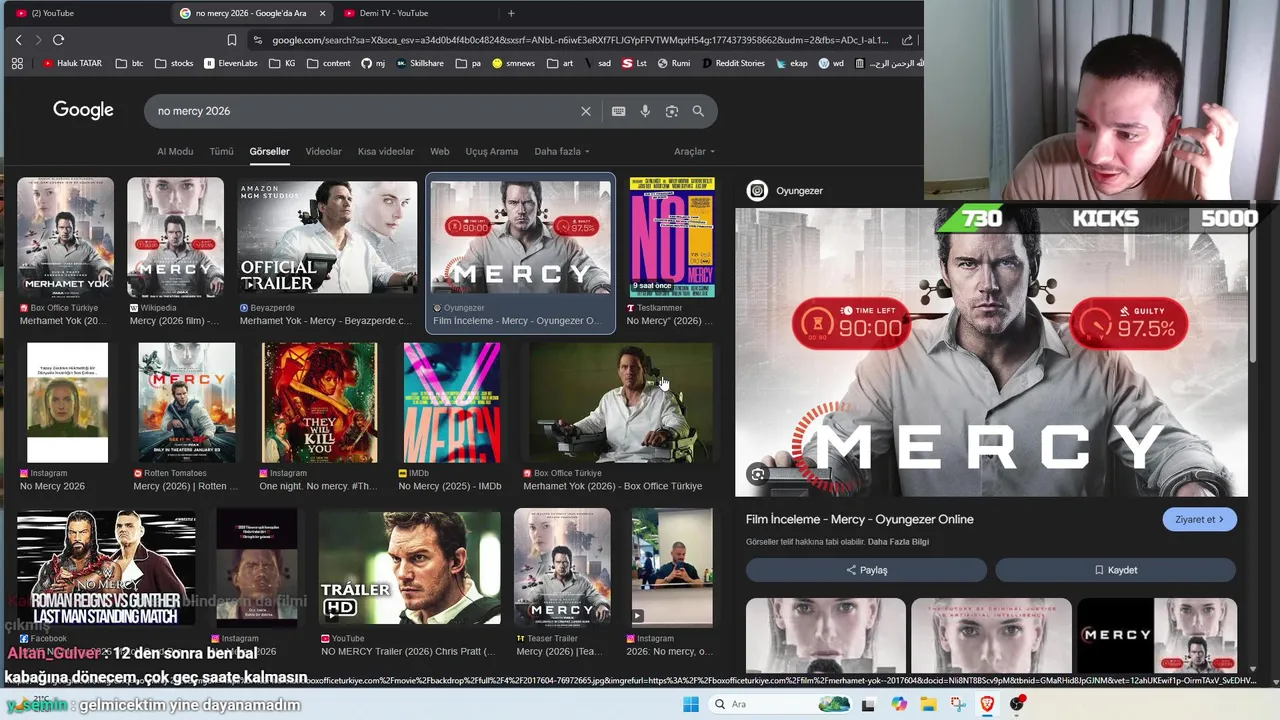Screen dimensions: 1280x720
Task: Click the browser address bar URL
Action: (580, 40)
